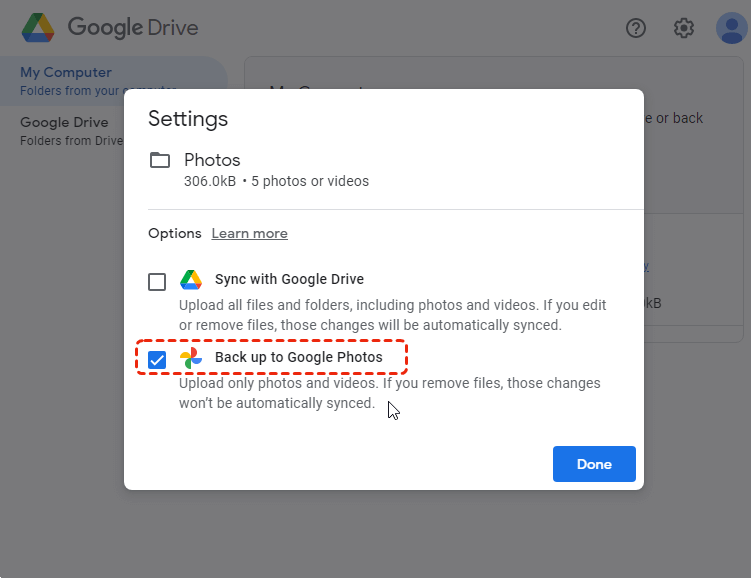The image size is (751, 578).
Task: Click the "Sync with Google Drive" label text
Action: [289, 280]
